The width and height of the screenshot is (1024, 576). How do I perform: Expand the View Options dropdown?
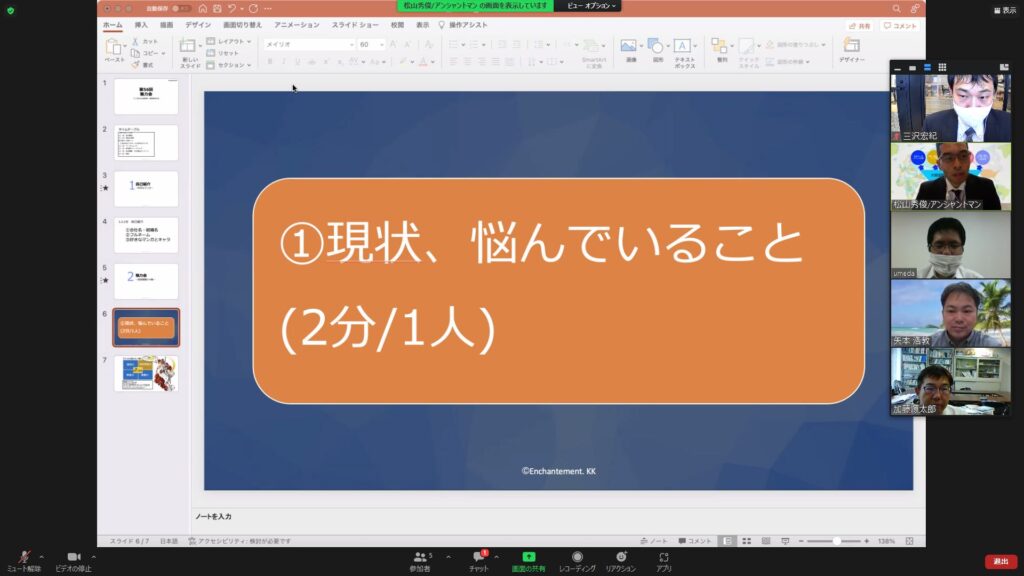coord(592,5)
